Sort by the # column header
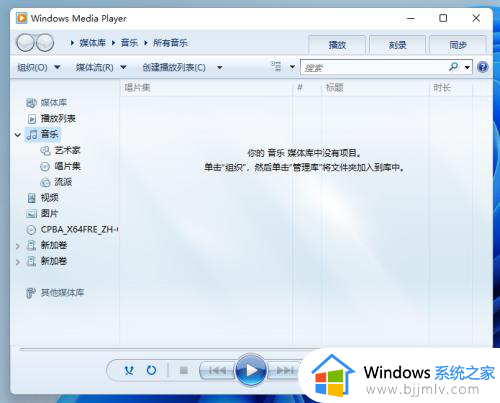Viewport: 500px width, 403px height. point(307,88)
